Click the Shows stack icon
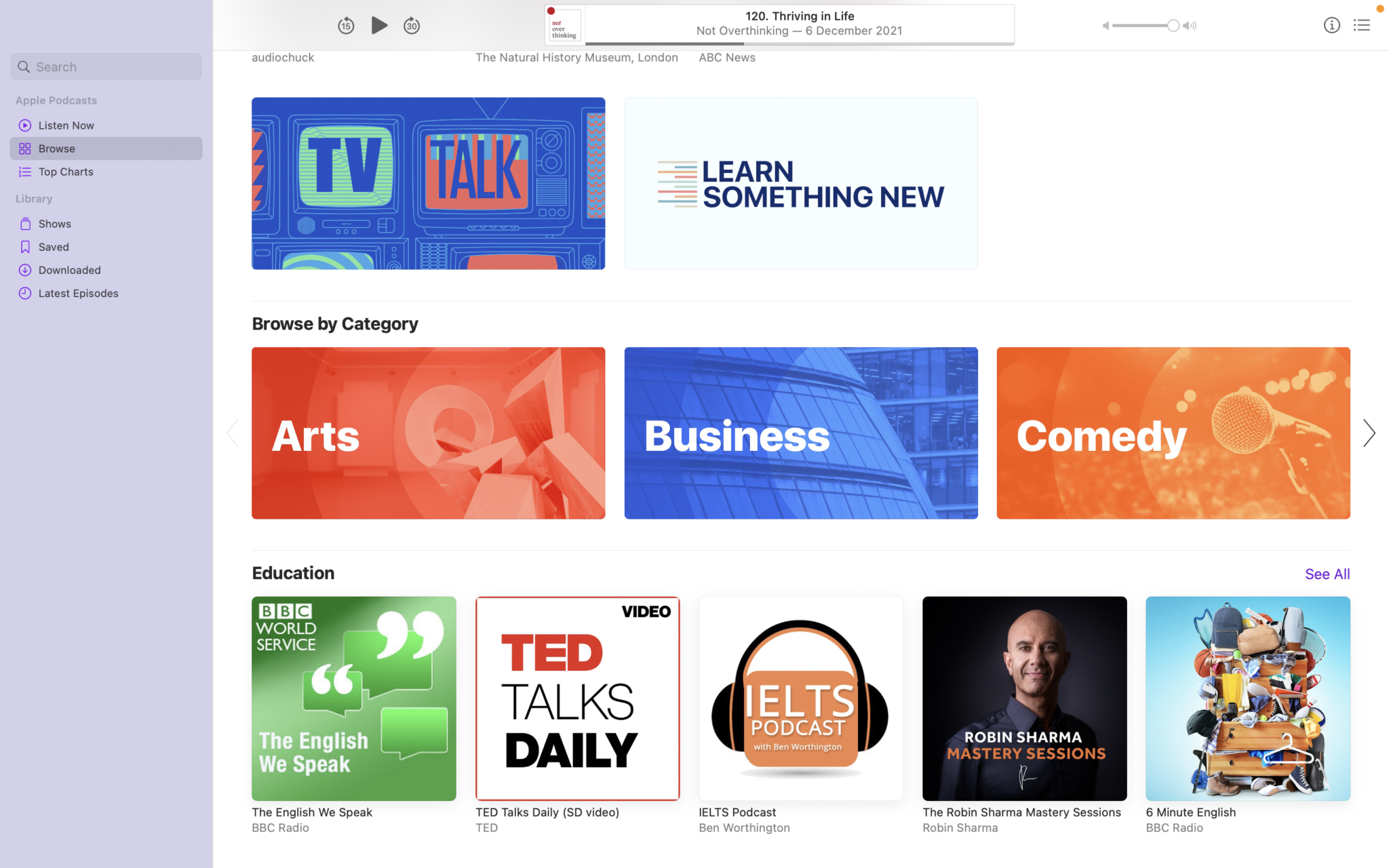The image size is (1389, 868). click(x=25, y=224)
